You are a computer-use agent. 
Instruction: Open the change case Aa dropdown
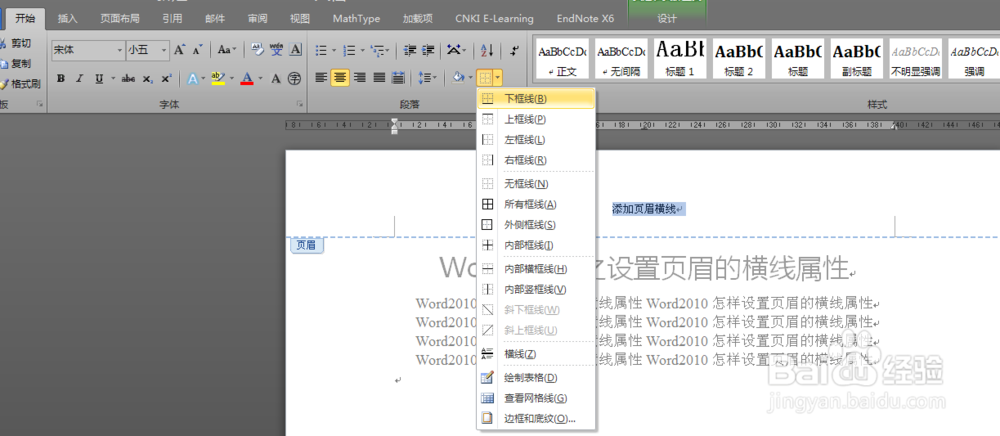point(226,50)
